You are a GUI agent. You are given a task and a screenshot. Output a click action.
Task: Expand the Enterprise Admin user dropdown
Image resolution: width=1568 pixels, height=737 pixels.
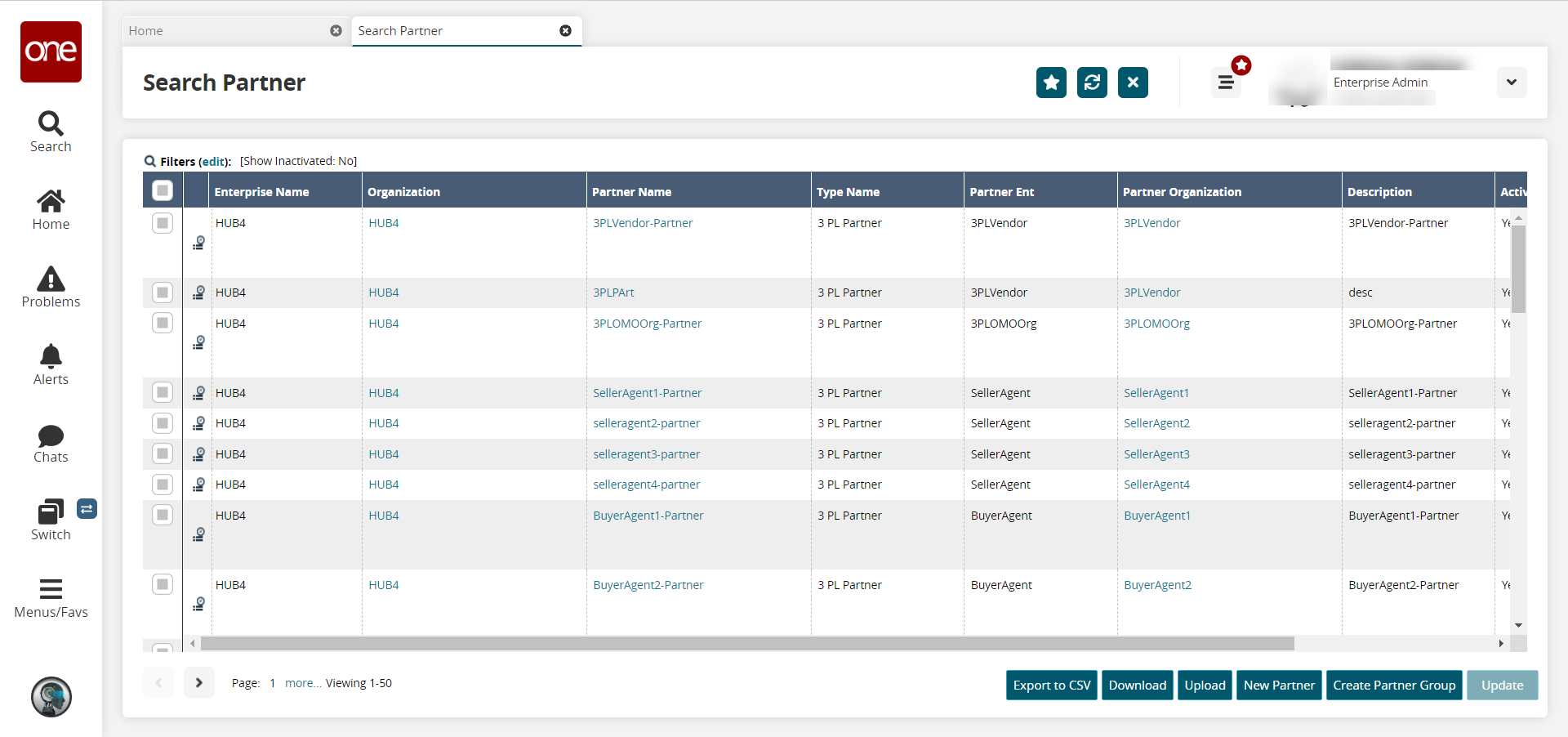(1511, 83)
